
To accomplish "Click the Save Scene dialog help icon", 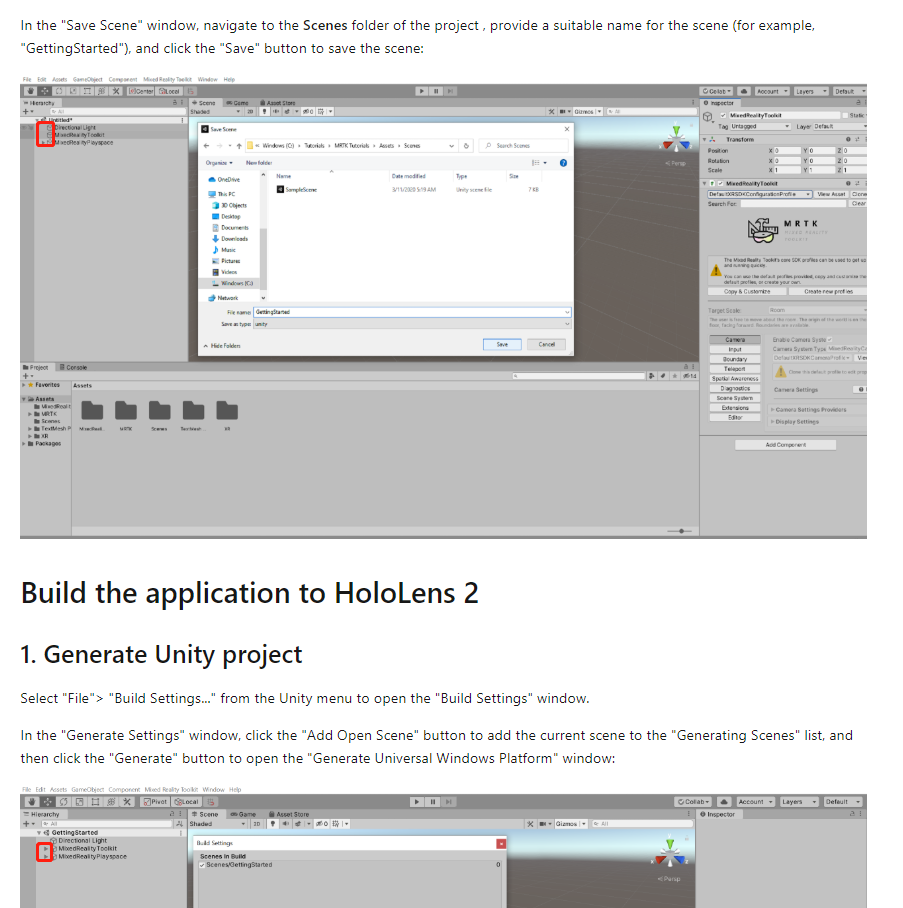I will pyautogui.click(x=563, y=163).
